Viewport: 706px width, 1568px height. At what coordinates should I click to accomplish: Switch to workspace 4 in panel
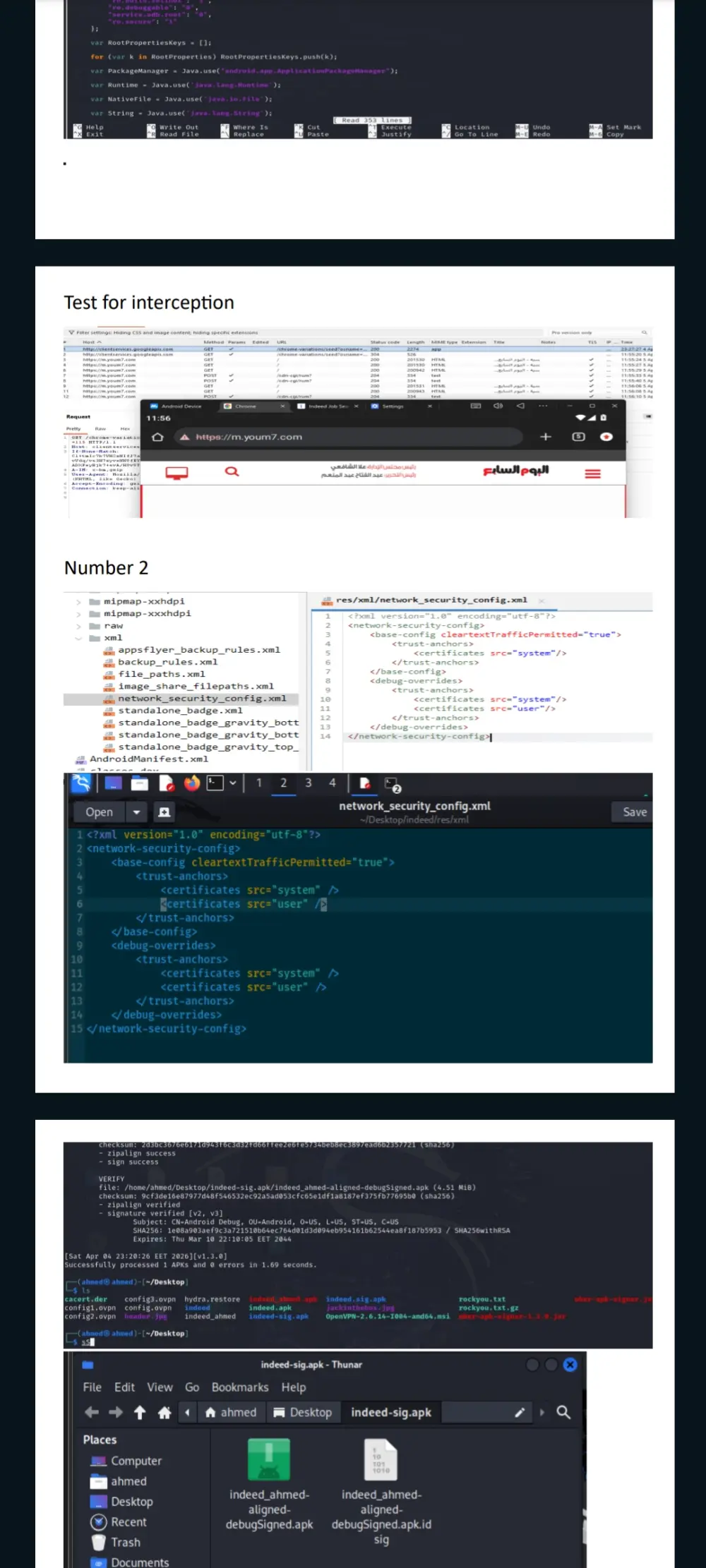pyautogui.click(x=333, y=783)
